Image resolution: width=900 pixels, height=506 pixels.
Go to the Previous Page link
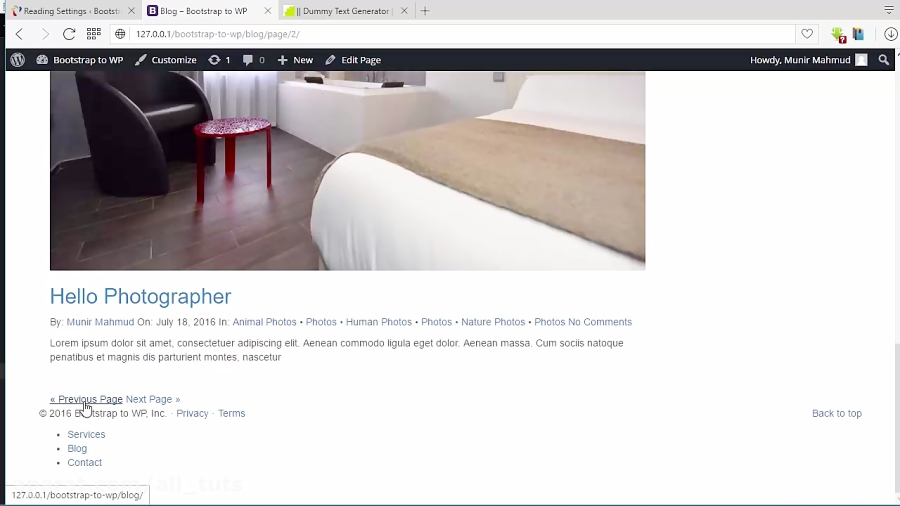click(x=86, y=399)
